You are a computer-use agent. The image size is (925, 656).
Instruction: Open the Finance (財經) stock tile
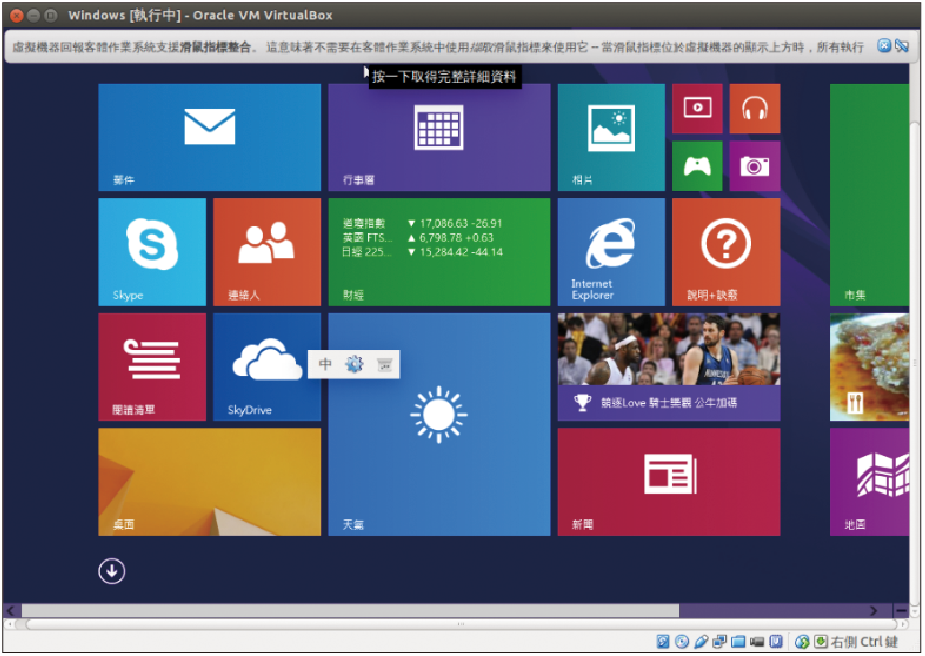pyautogui.click(x=439, y=252)
